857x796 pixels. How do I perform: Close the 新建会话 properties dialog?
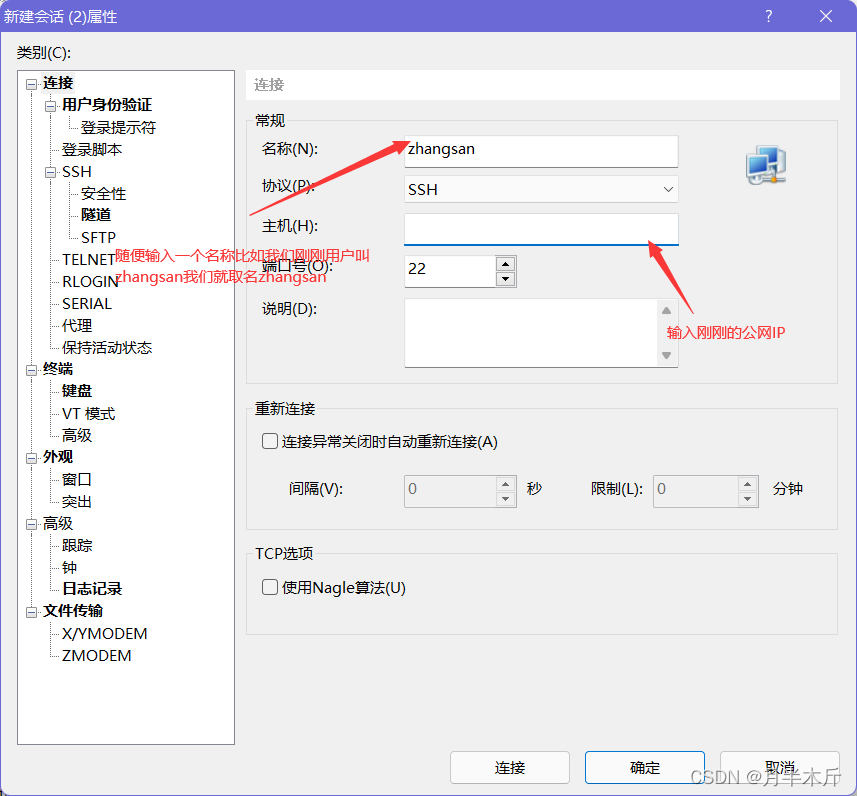point(826,16)
